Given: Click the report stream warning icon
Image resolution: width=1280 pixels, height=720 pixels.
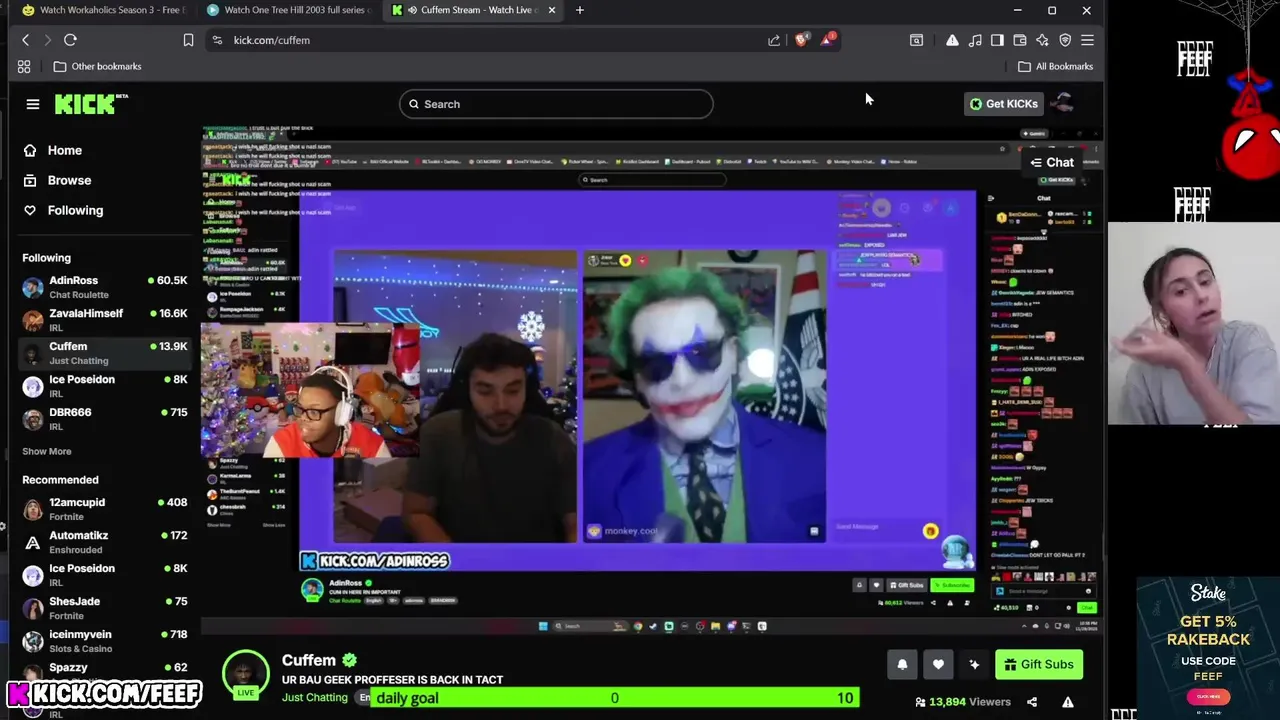Looking at the screenshot, I should click(x=1068, y=702).
